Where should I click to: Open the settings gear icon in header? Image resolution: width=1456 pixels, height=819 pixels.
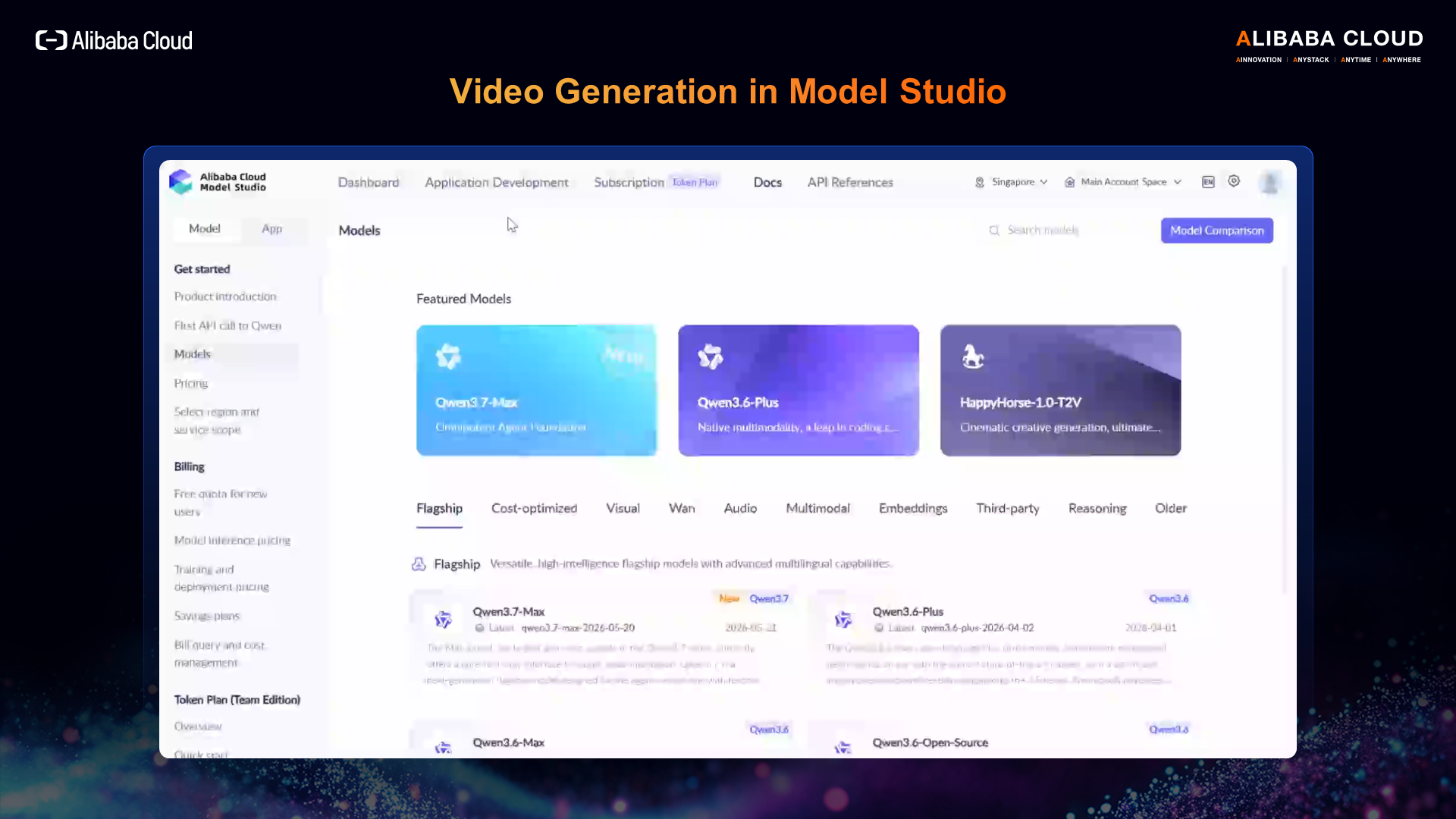1234,181
